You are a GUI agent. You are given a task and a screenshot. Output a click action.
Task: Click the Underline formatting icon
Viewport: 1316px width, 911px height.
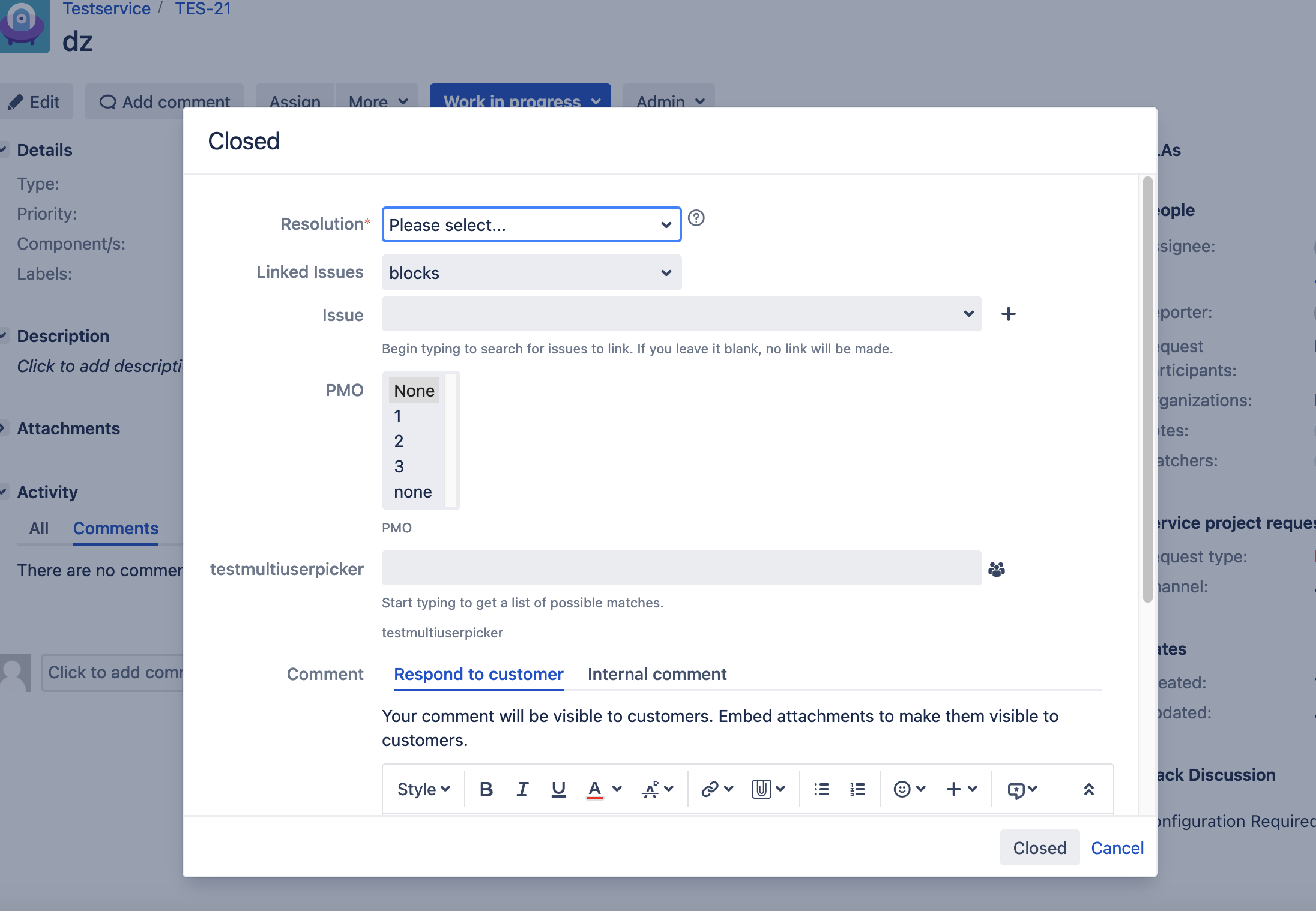tap(558, 789)
